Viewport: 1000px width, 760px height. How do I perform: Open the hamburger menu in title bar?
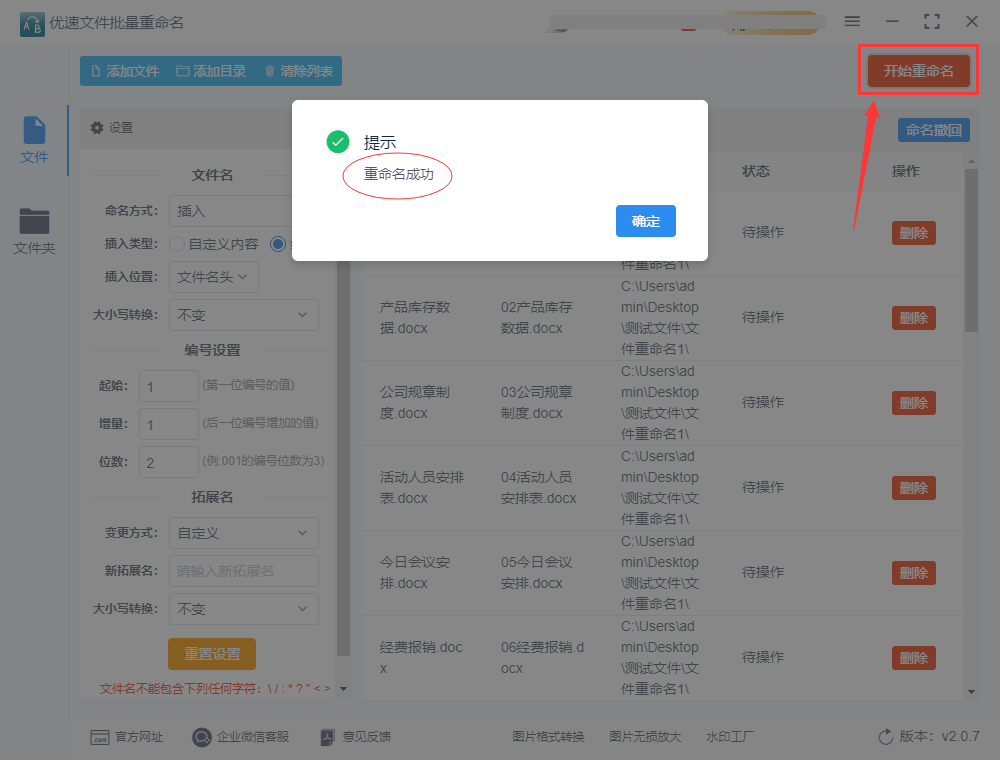tap(852, 21)
